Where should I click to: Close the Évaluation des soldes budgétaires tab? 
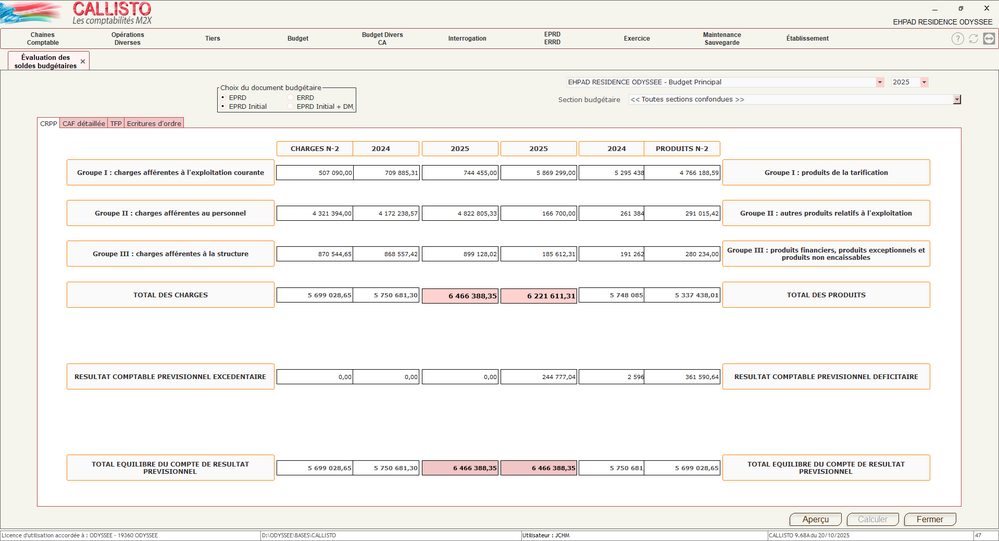[83, 62]
